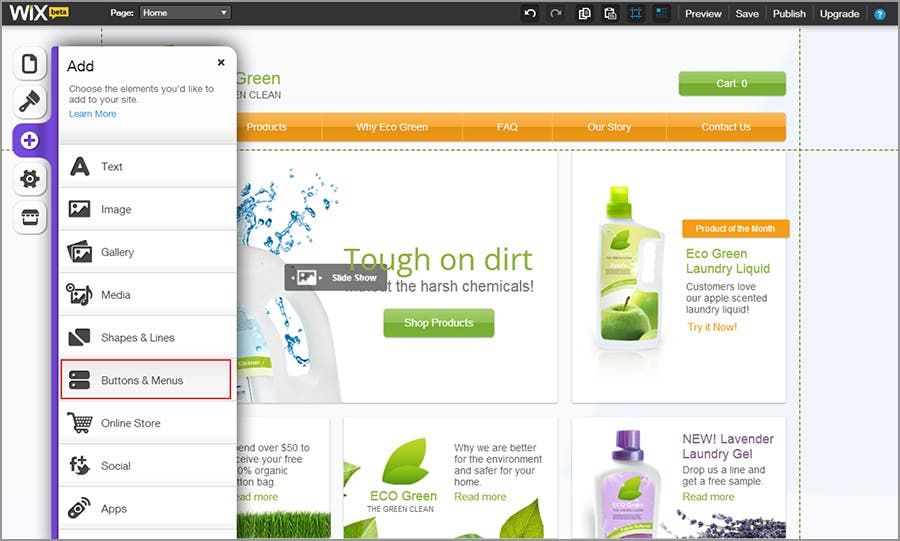
Task: Open the Design paintbrush panel
Action: tap(29, 102)
